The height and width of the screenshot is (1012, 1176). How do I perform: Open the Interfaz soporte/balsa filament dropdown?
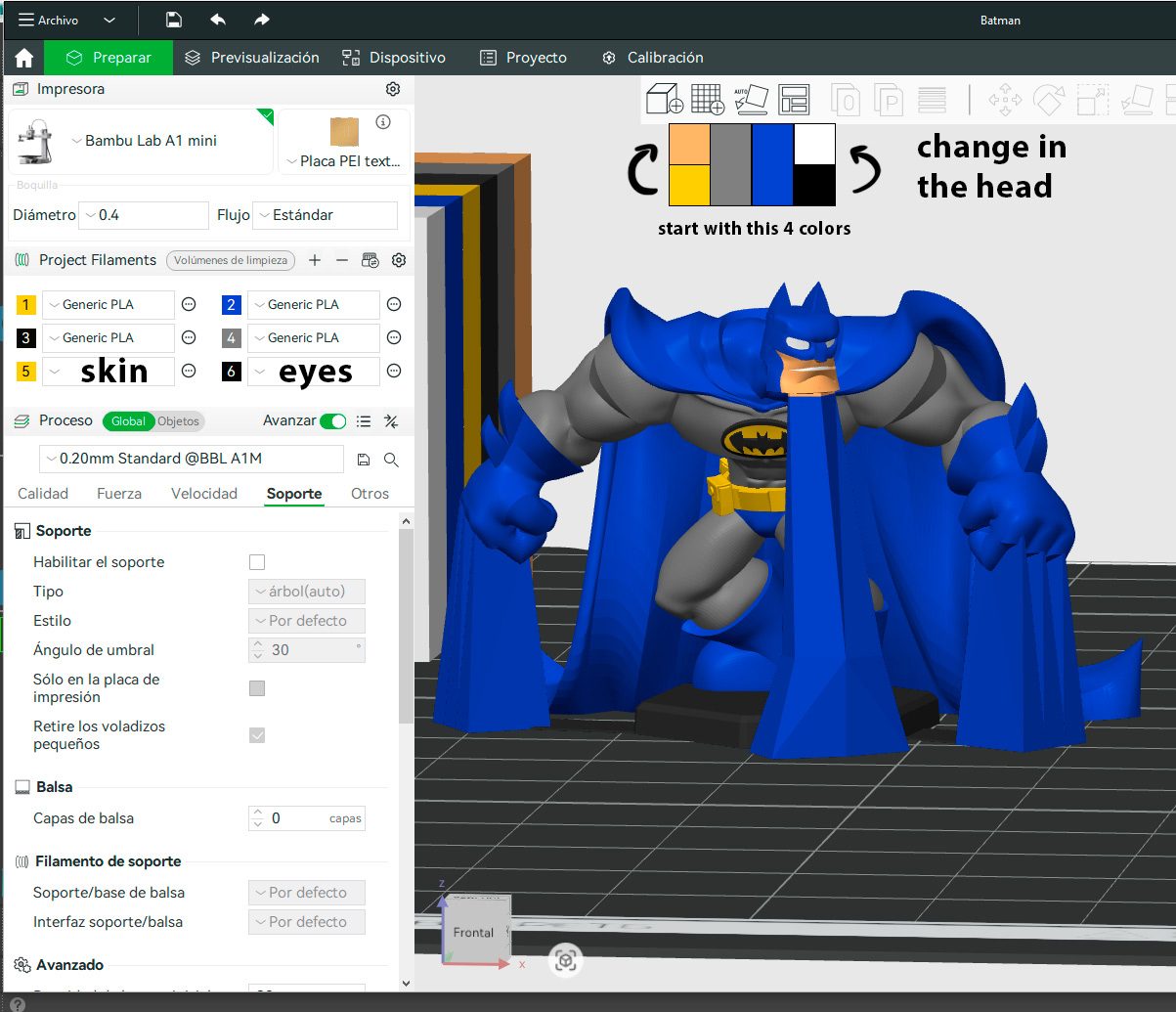tap(307, 922)
